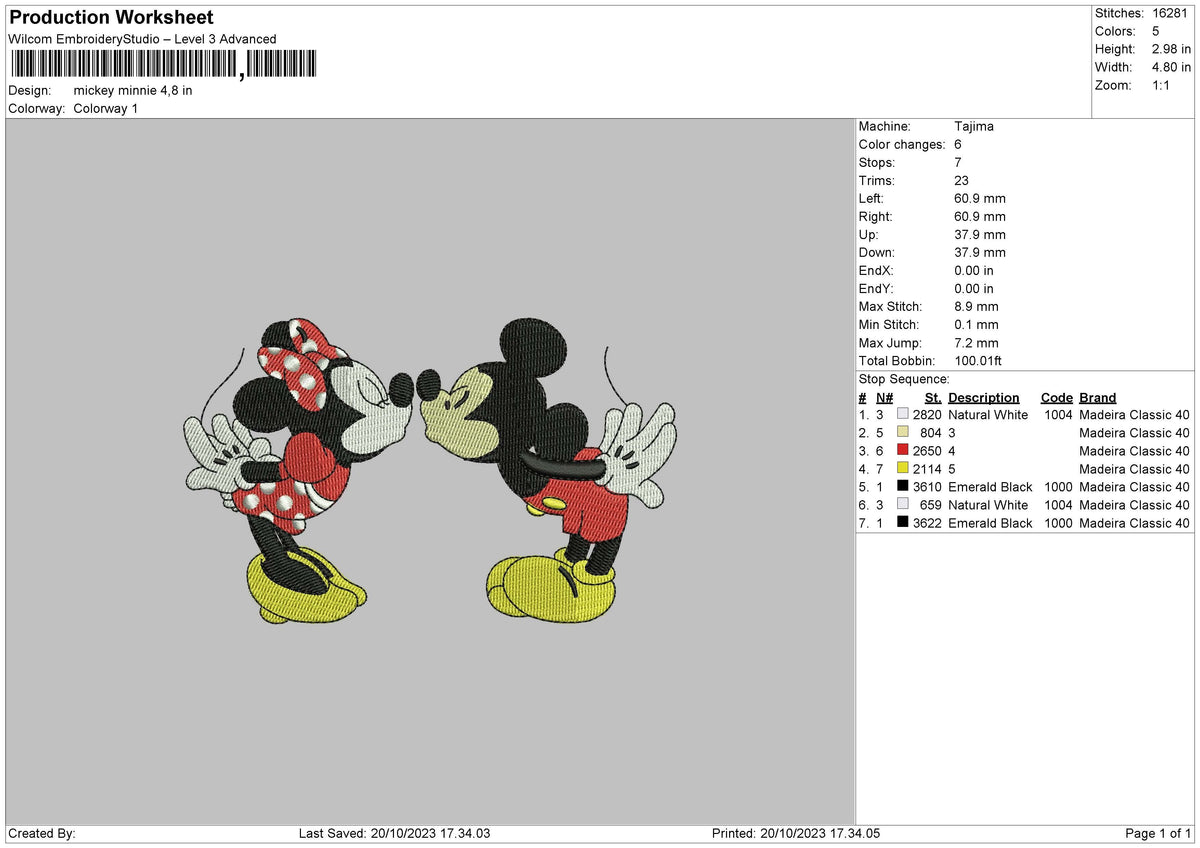Screen dimensions: 1200x848
Task: Select the beige swatch with 804 stitches
Action: [x=903, y=433]
